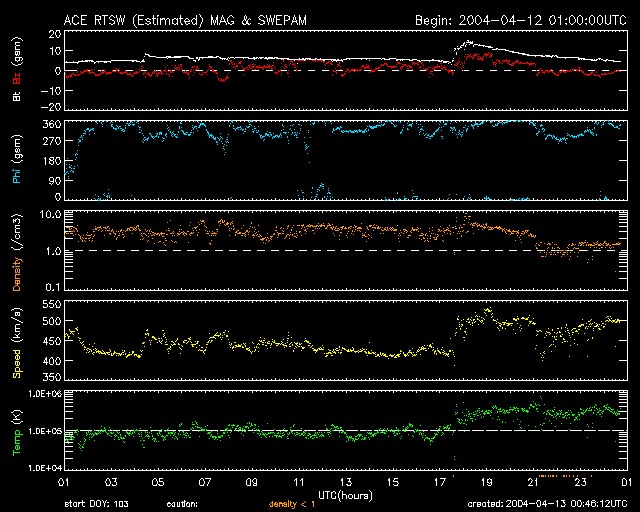Click the "0.1" tick on Density plot
Image resolution: width=640 pixels, height=512 pixels.
53,287
